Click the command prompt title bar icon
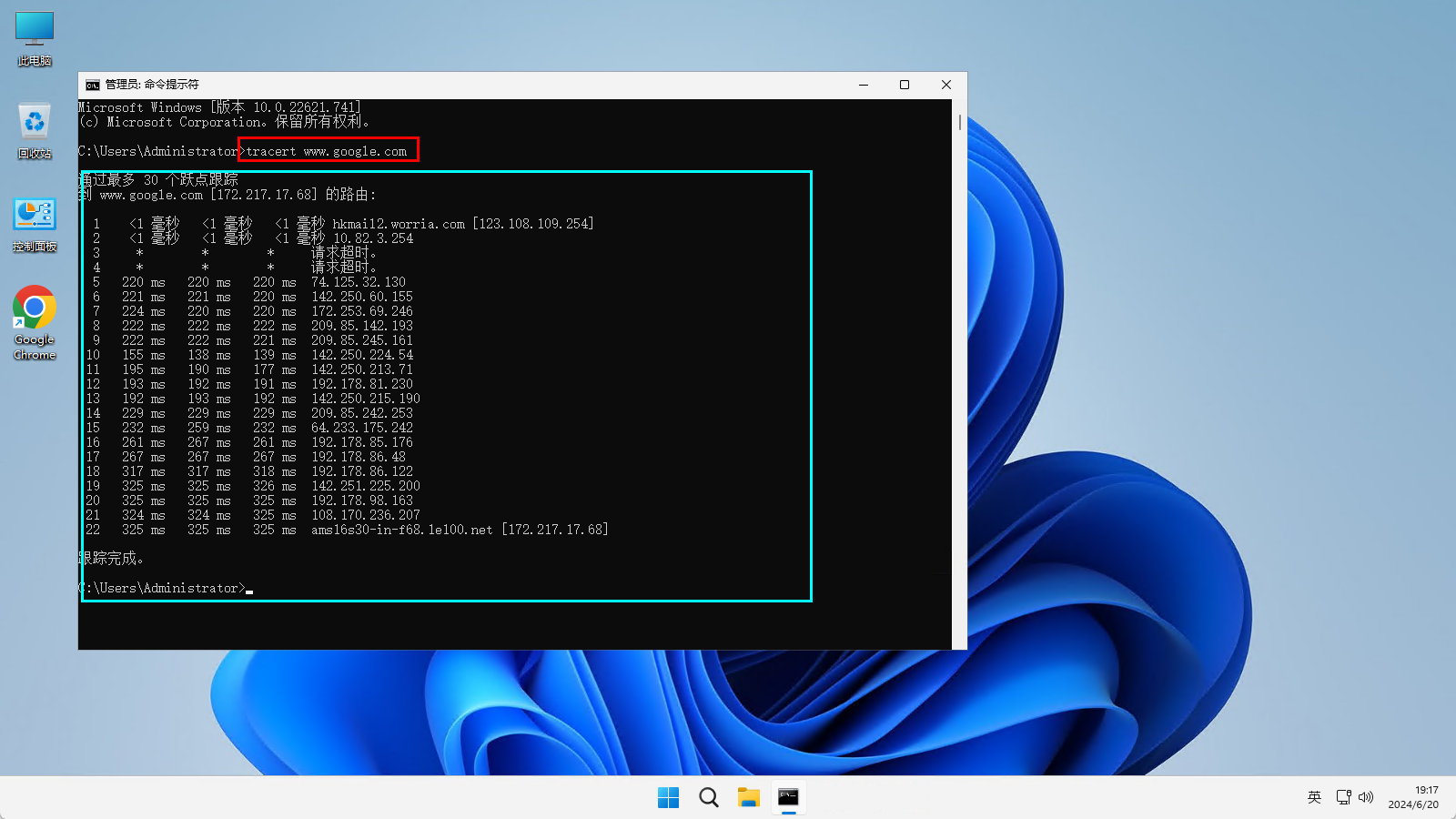This screenshot has height=819, width=1456. (x=93, y=85)
